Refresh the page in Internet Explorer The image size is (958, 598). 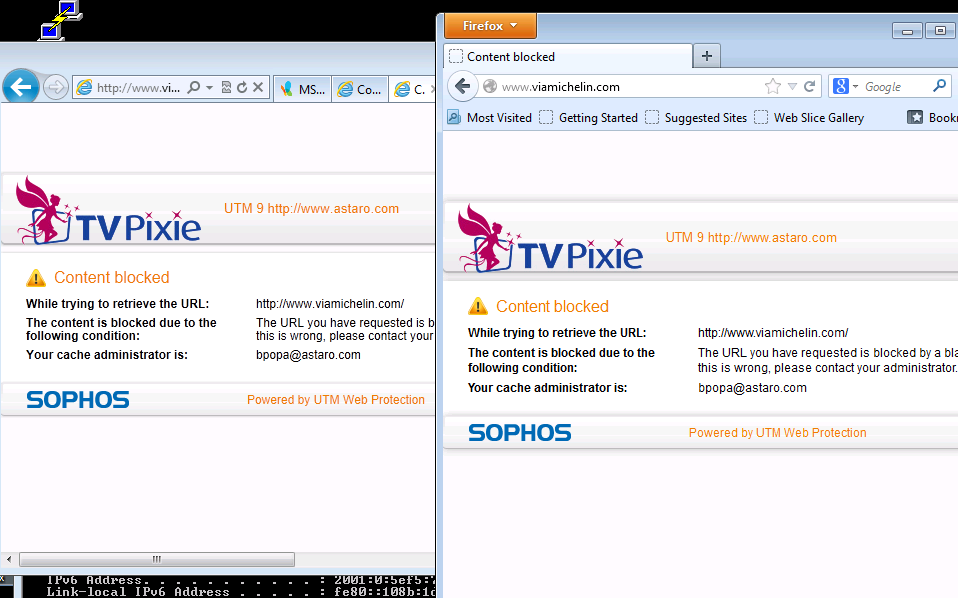pyautogui.click(x=242, y=87)
